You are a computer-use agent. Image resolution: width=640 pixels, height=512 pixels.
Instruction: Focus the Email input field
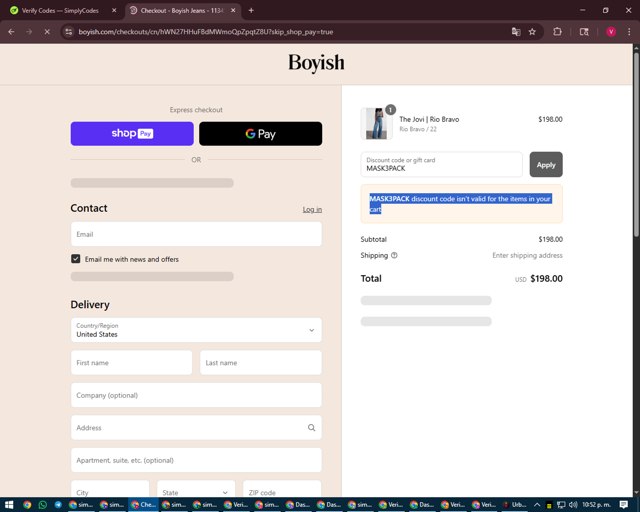196,234
